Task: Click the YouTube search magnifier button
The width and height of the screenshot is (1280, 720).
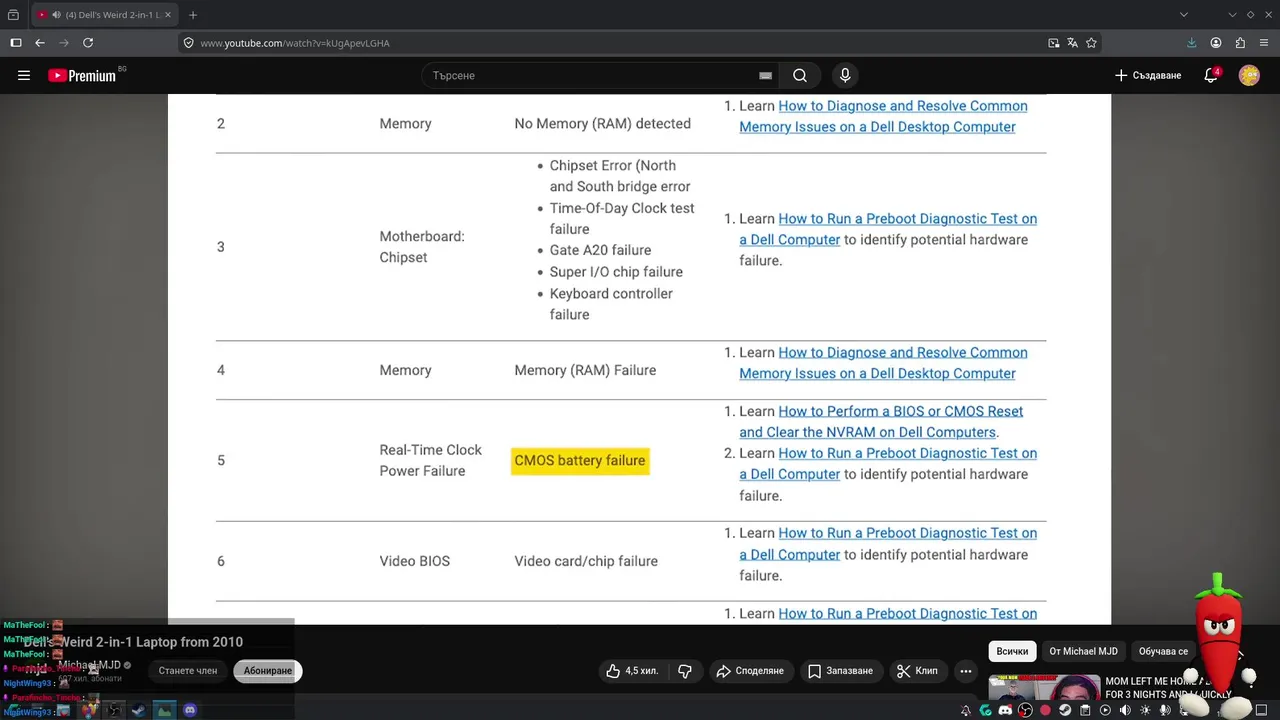Action: pos(800,75)
